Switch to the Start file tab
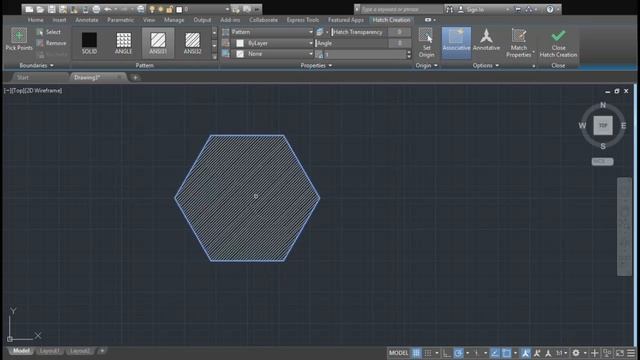The width and height of the screenshot is (640, 360). pos(23,77)
